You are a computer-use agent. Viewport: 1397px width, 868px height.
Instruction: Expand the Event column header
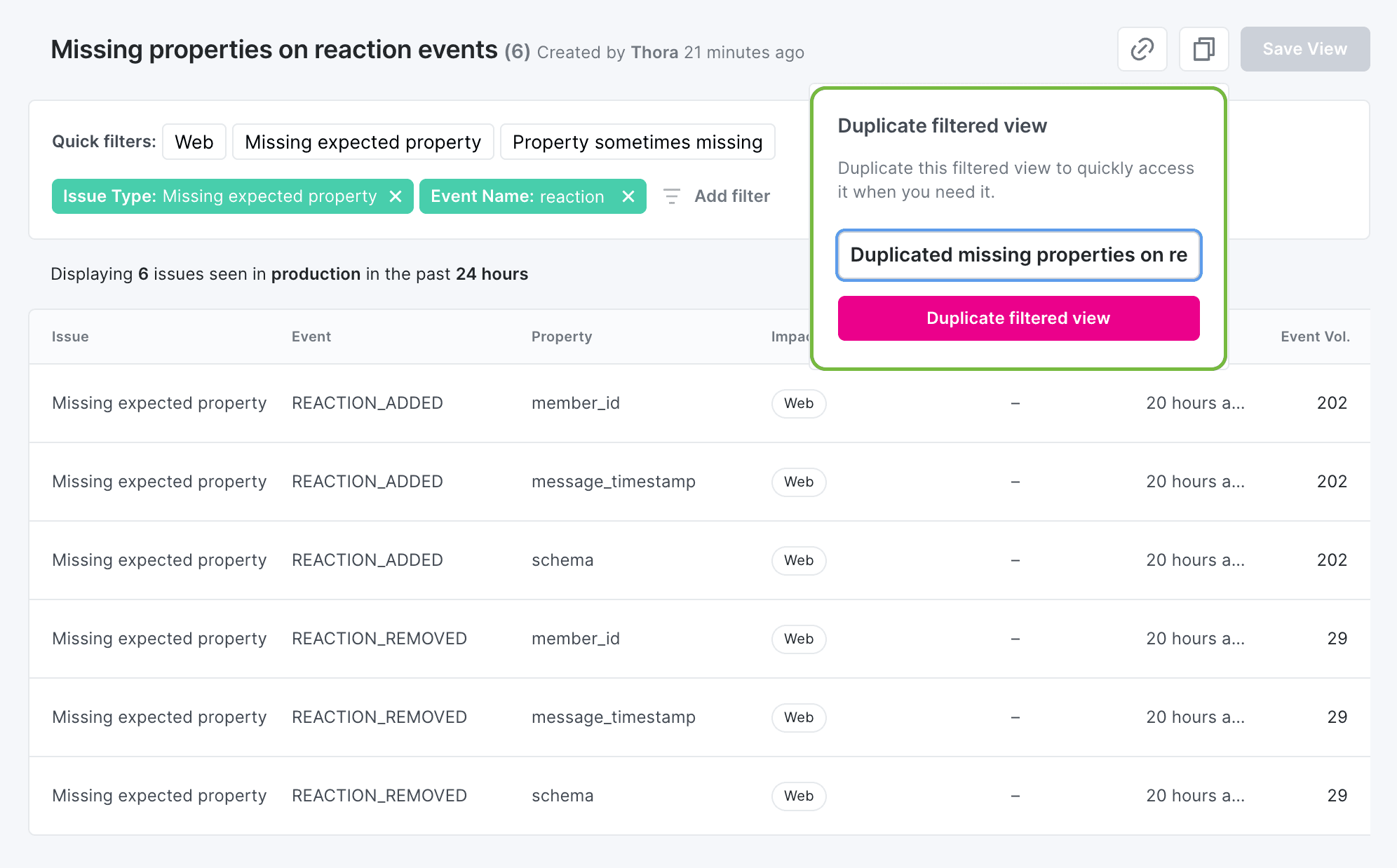click(x=311, y=336)
